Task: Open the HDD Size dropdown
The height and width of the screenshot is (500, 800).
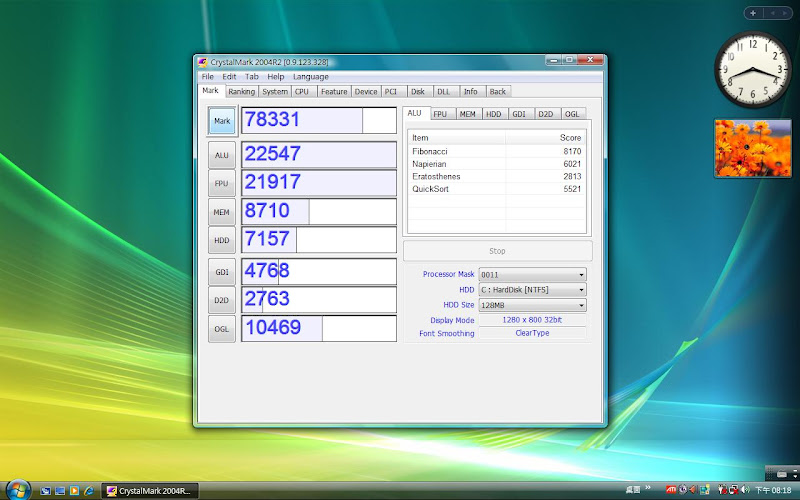Action: pyautogui.click(x=532, y=305)
